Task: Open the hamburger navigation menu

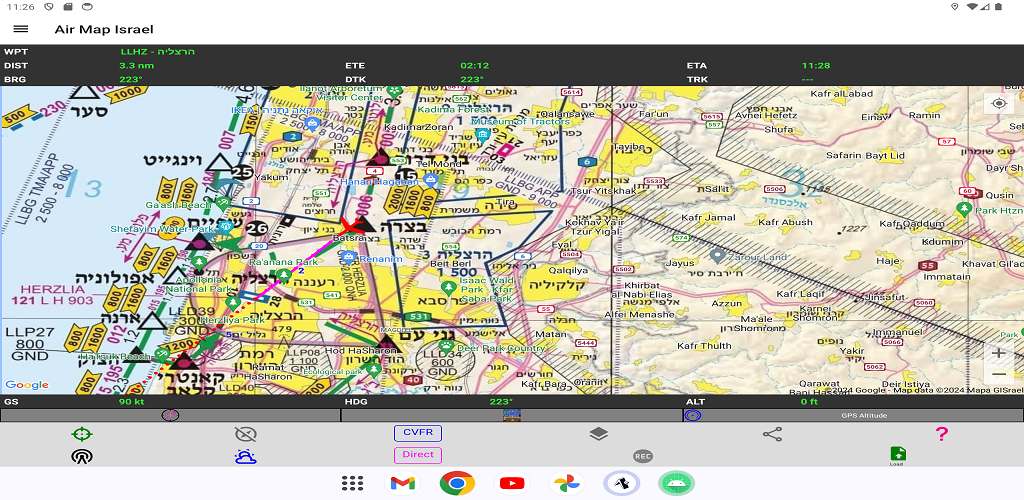Action: tap(21, 29)
